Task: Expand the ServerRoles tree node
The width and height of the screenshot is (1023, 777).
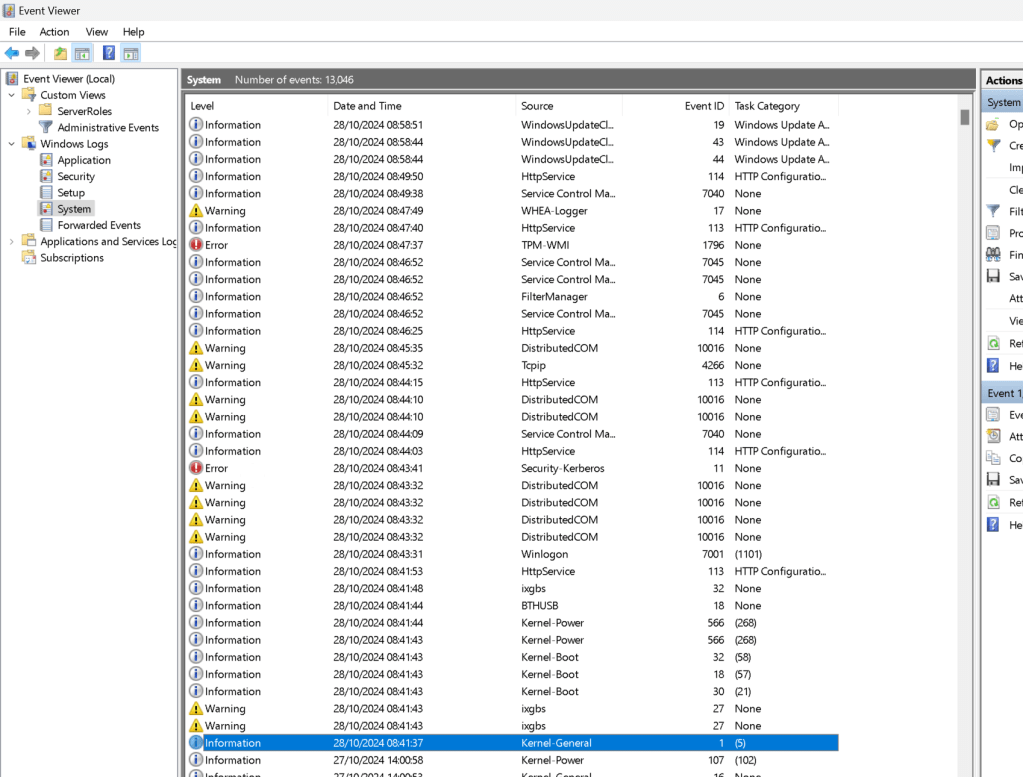Action: (x=29, y=112)
